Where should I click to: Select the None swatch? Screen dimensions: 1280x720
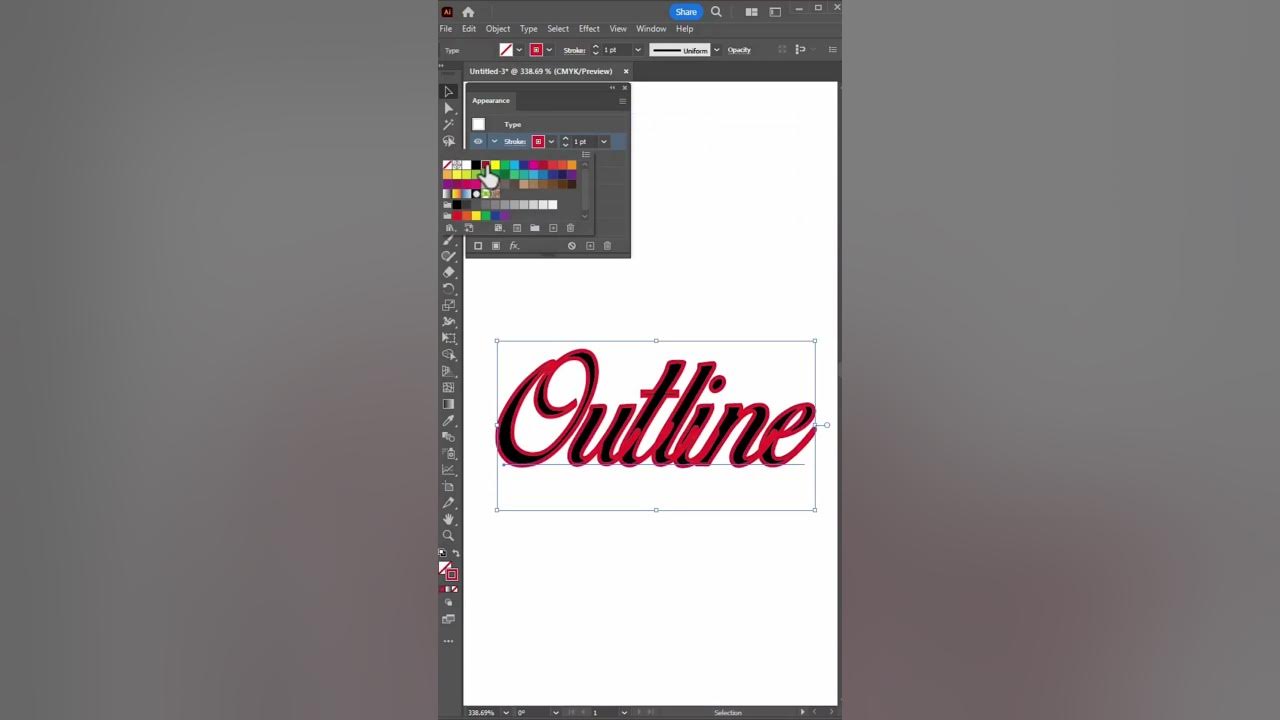point(447,165)
